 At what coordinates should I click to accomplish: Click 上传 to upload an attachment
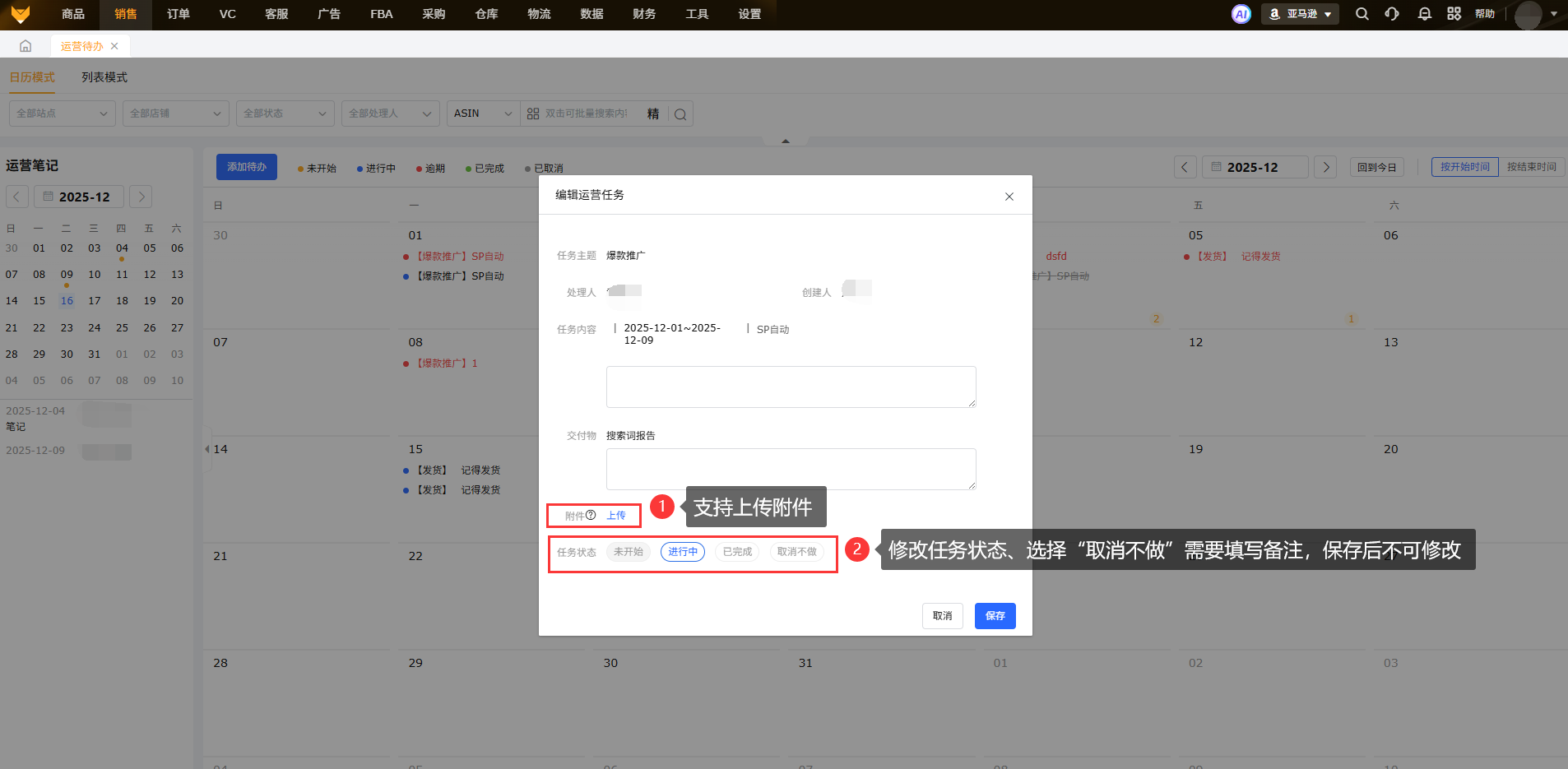(616, 516)
